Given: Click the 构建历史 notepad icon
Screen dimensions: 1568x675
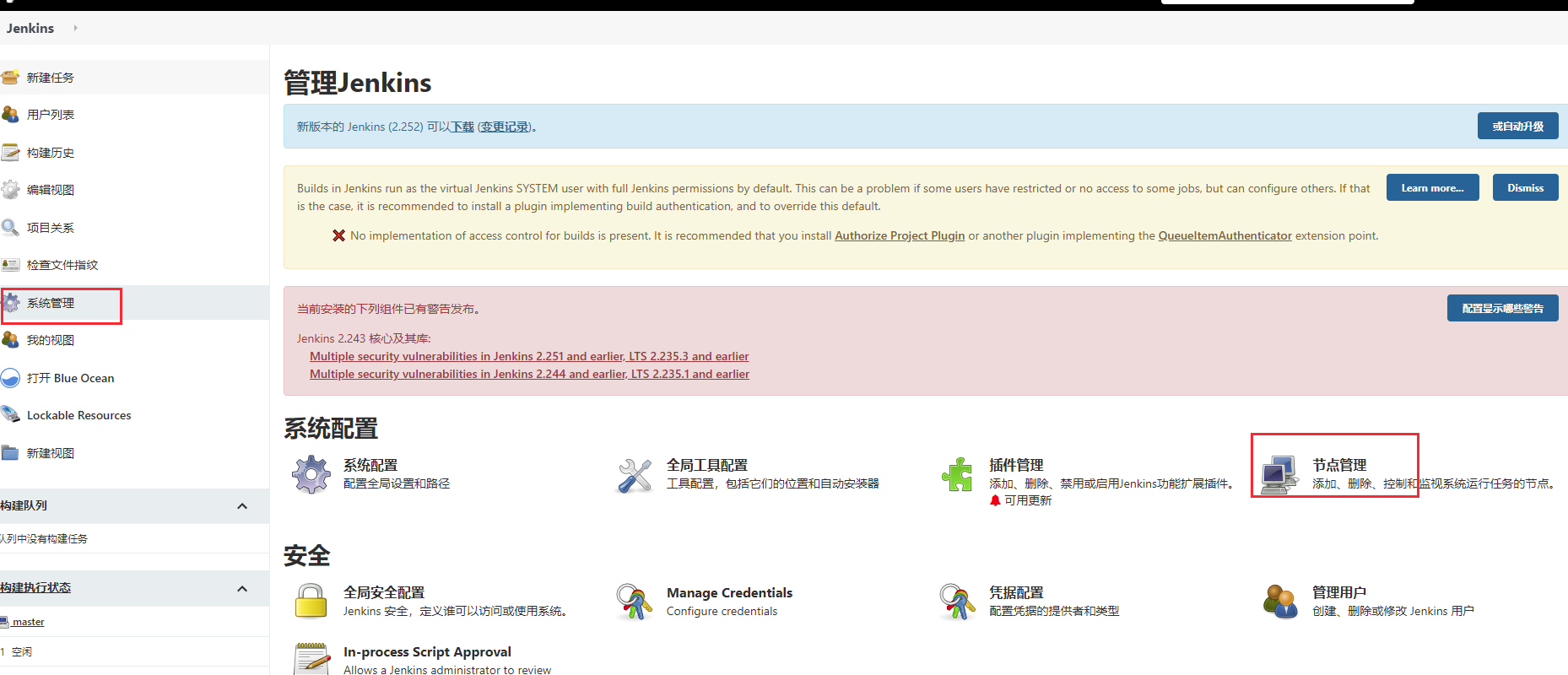Looking at the screenshot, I should coord(10,152).
